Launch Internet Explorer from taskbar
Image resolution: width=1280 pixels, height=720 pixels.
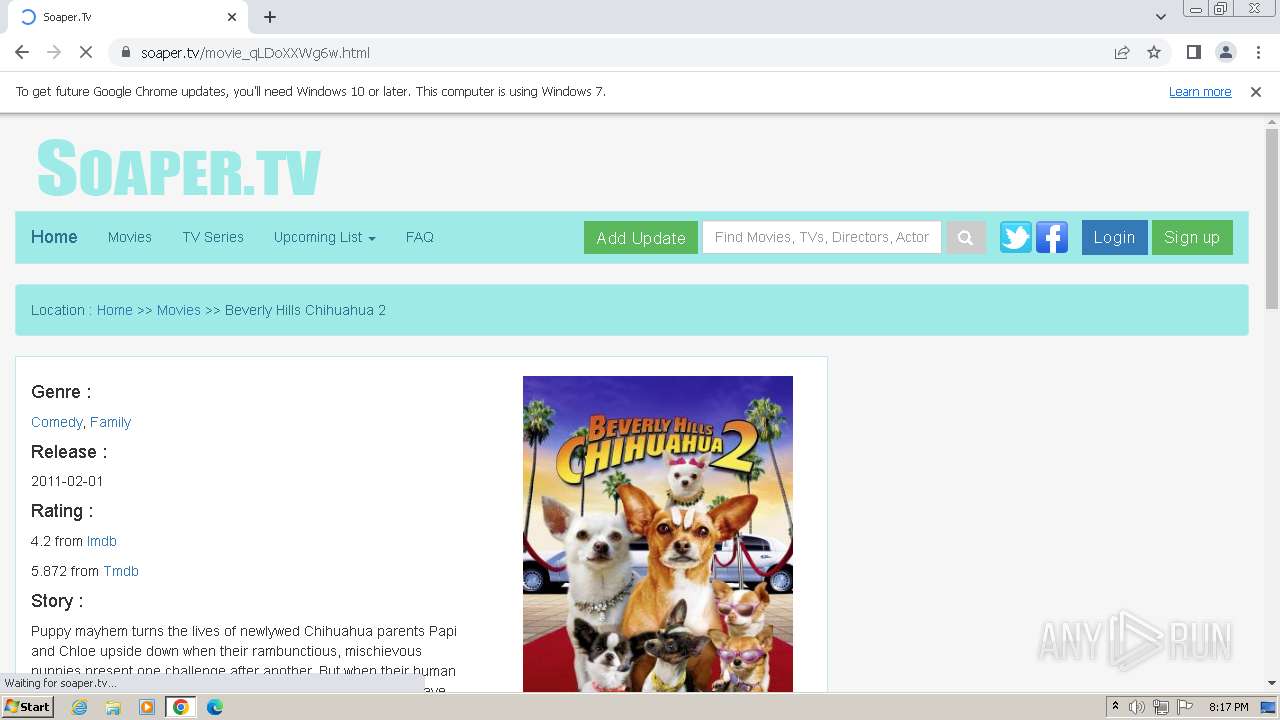click(79, 707)
